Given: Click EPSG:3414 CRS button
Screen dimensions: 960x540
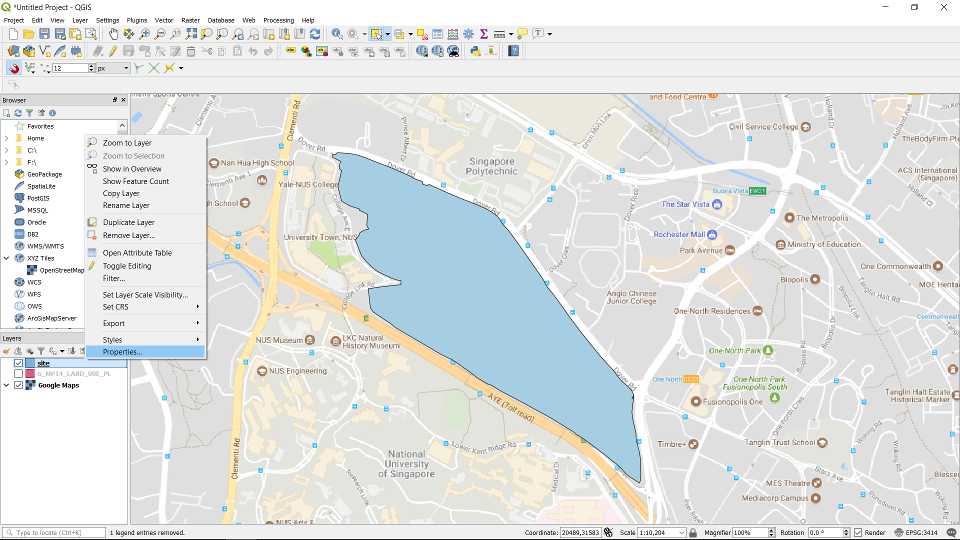Looking at the screenshot, I should point(917,533).
